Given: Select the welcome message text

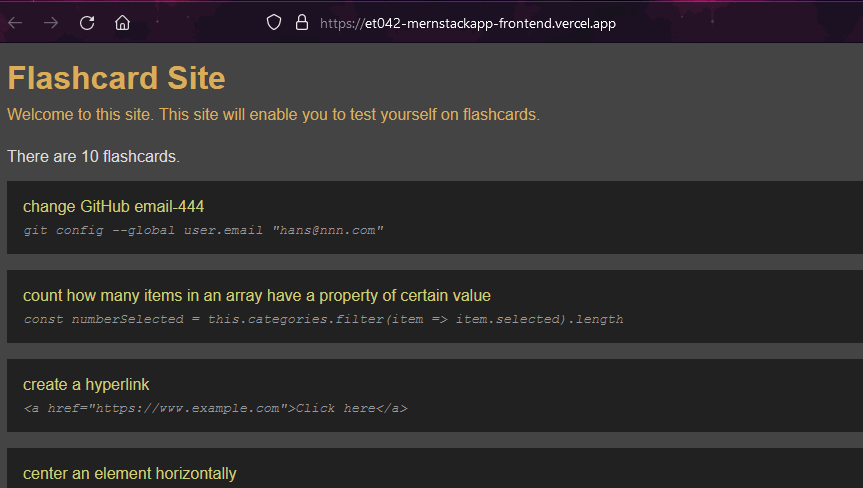Looking at the screenshot, I should pyautogui.click(x=273, y=114).
